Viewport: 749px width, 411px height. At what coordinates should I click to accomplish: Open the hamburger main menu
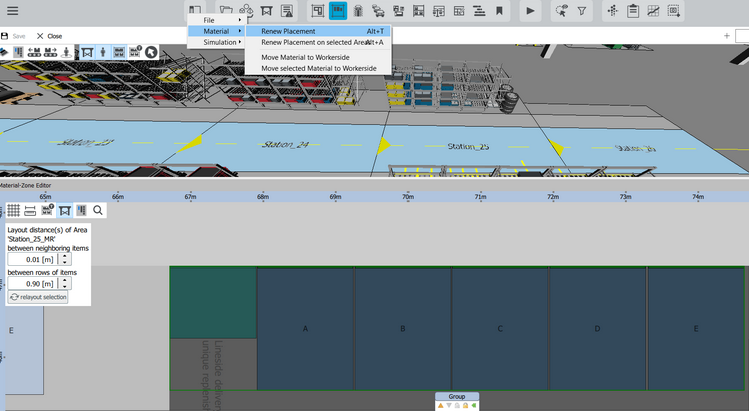click(13, 11)
